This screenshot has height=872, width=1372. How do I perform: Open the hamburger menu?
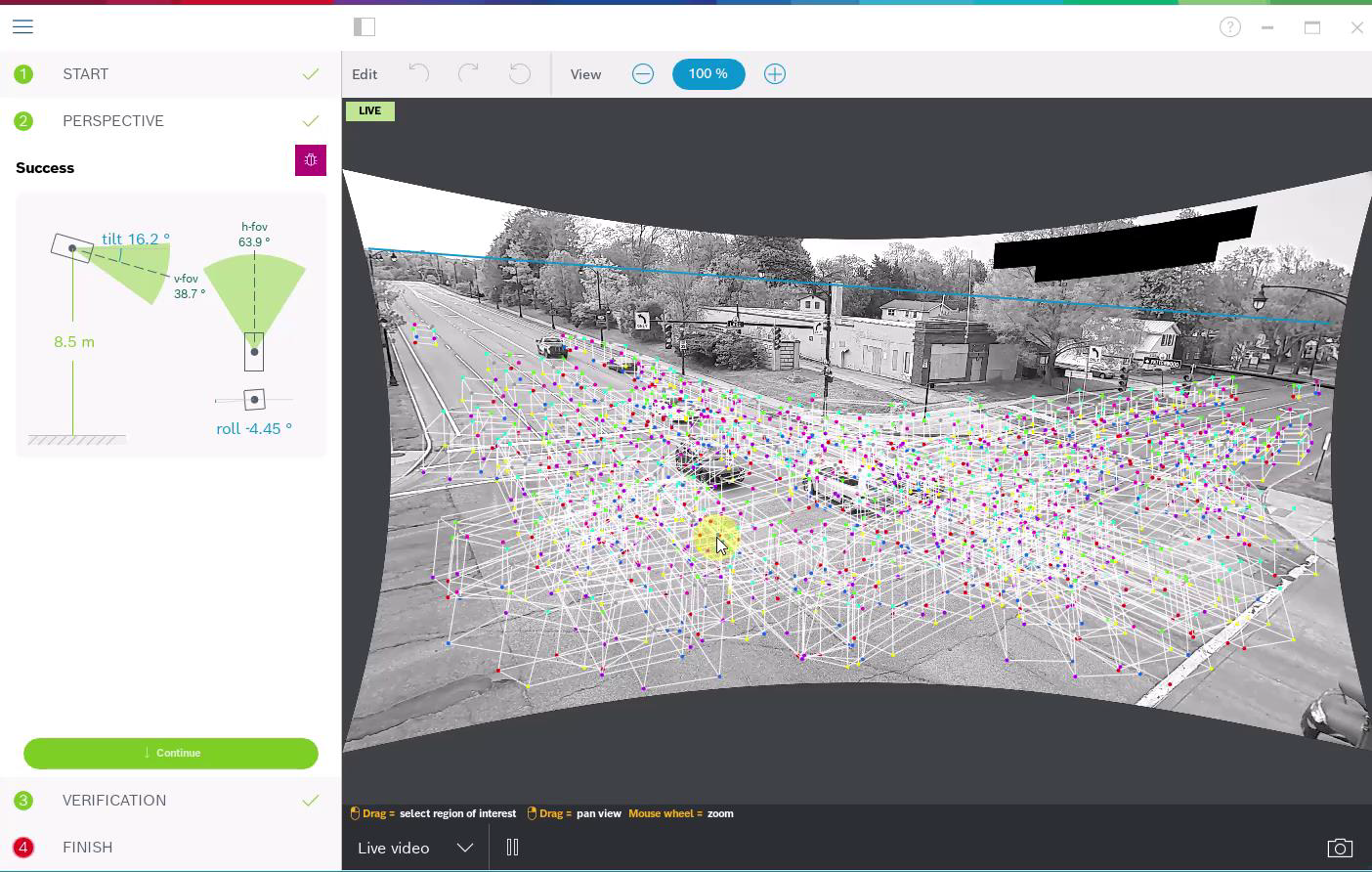[x=22, y=27]
